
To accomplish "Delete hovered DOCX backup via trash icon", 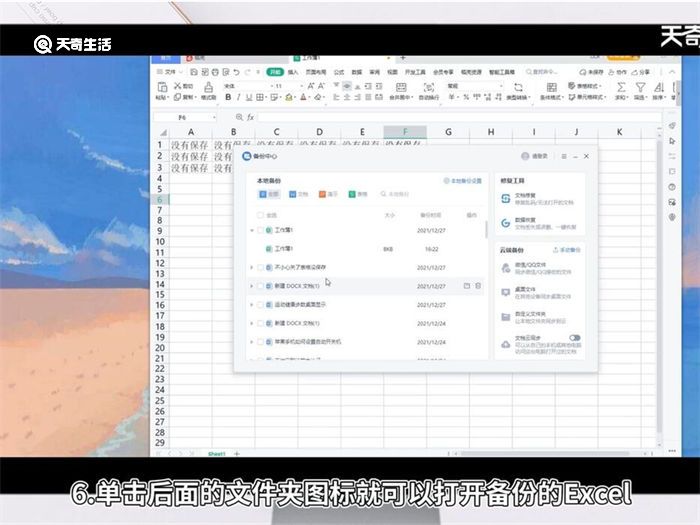I will coord(478,286).
